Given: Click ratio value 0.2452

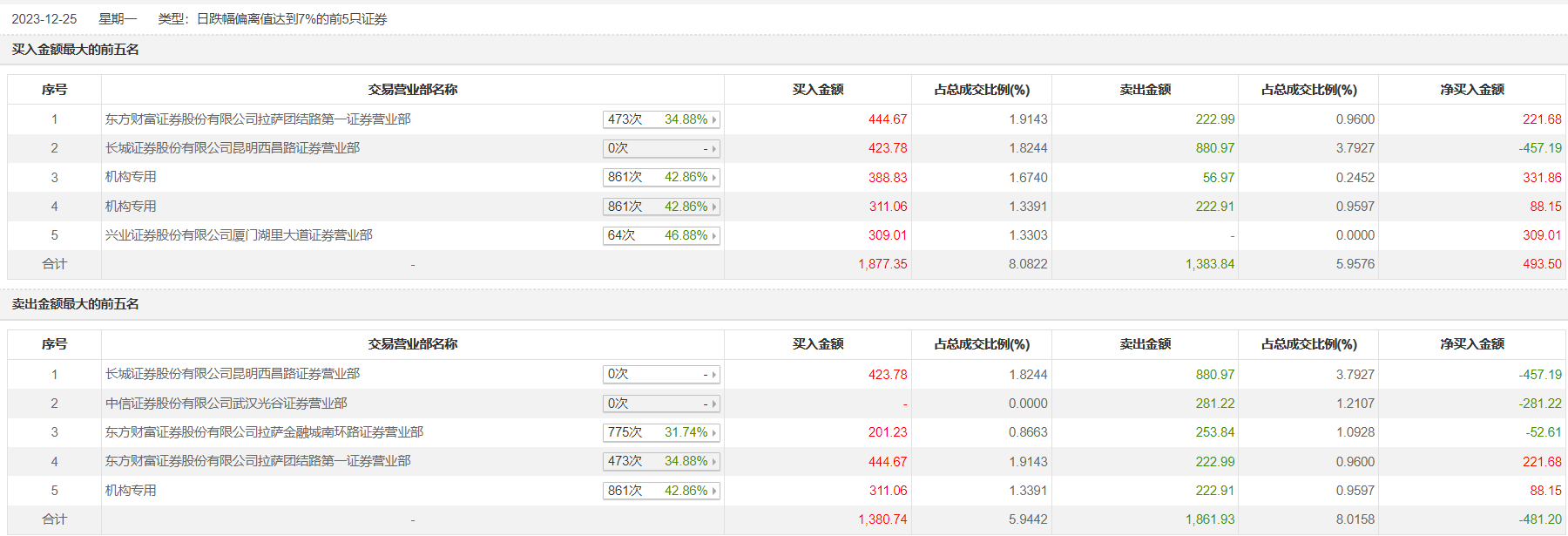Looking at the screenshot, I should coord(1355,178).
